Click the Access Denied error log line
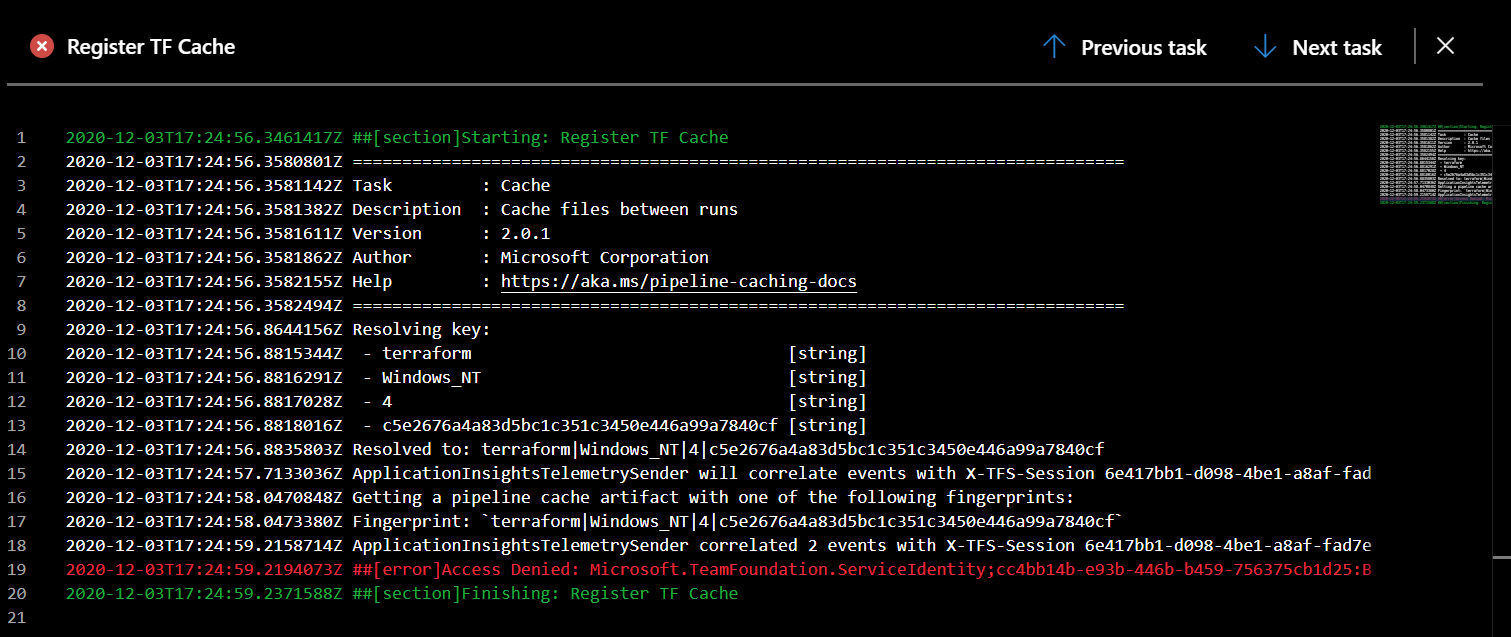 (700, 569)
